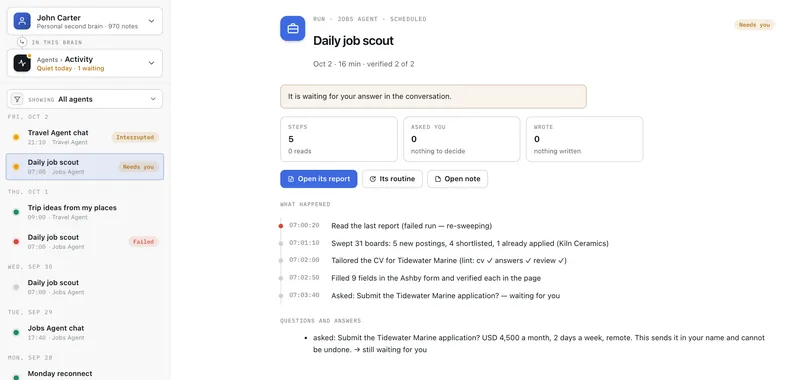Click the Steps summary card

click(339, 139)
